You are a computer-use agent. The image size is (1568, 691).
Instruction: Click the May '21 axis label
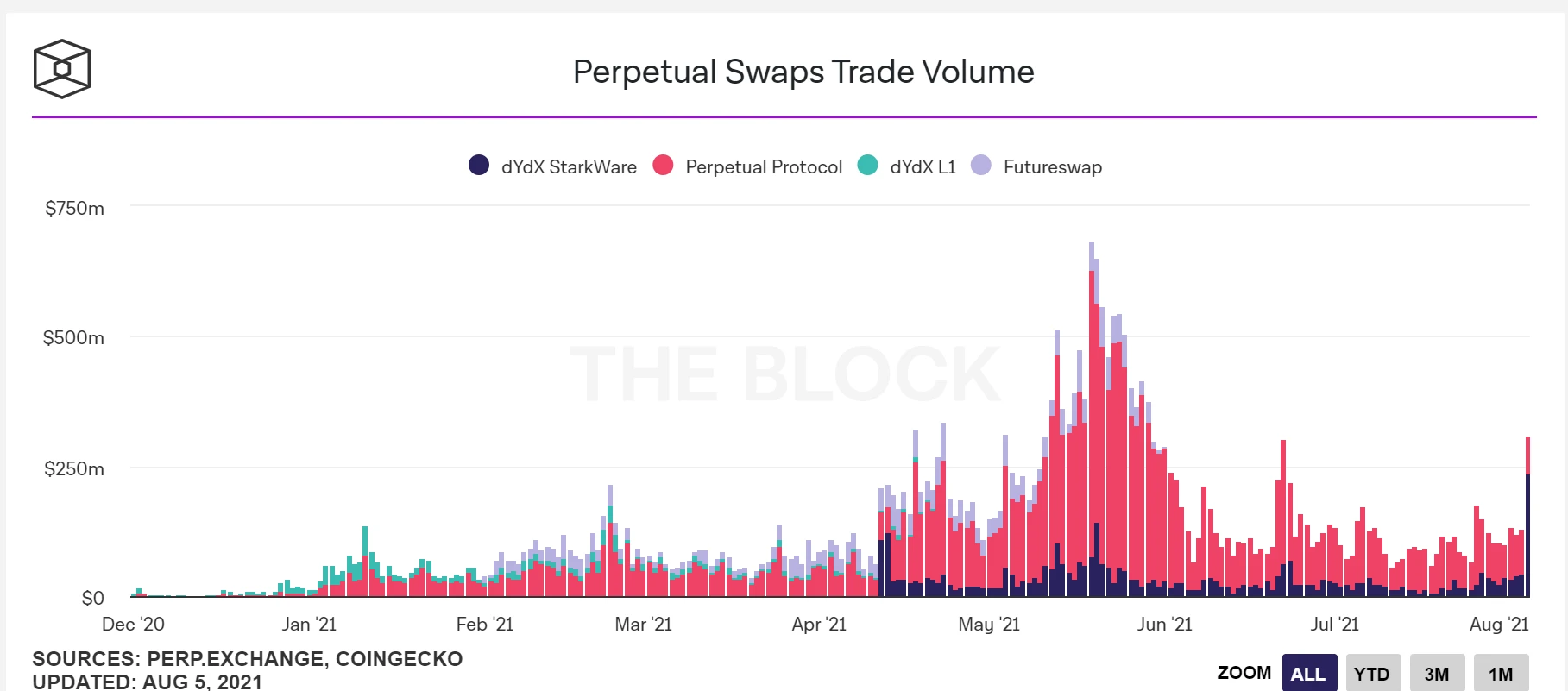[x=989, y=624]
